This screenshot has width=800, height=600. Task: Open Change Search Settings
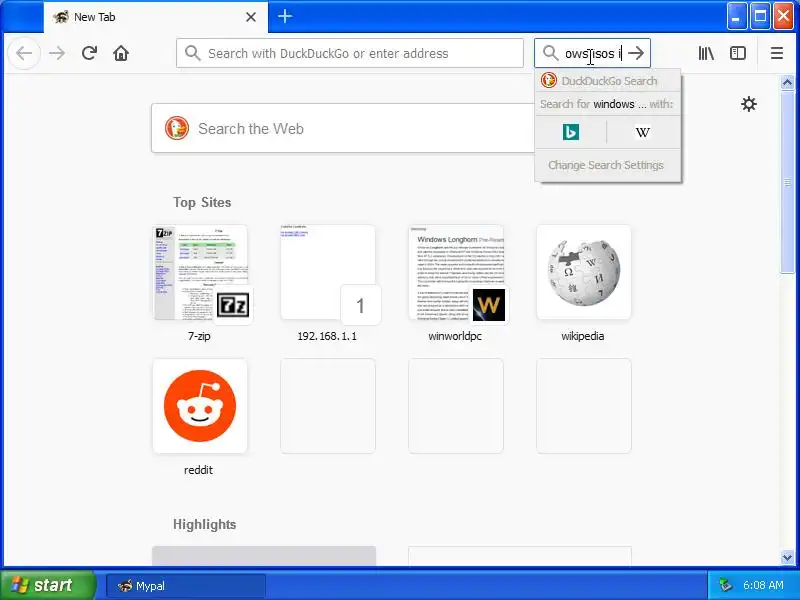pos(606,165)
